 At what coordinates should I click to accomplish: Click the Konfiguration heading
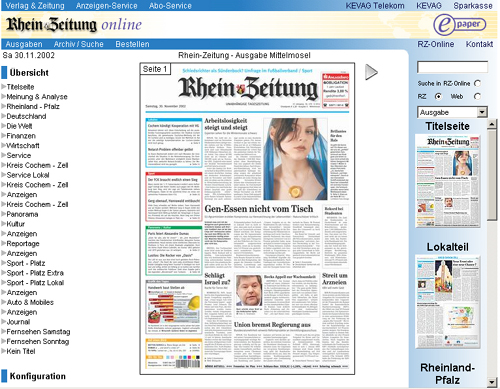pyautogui.click(x=38, y=376)
